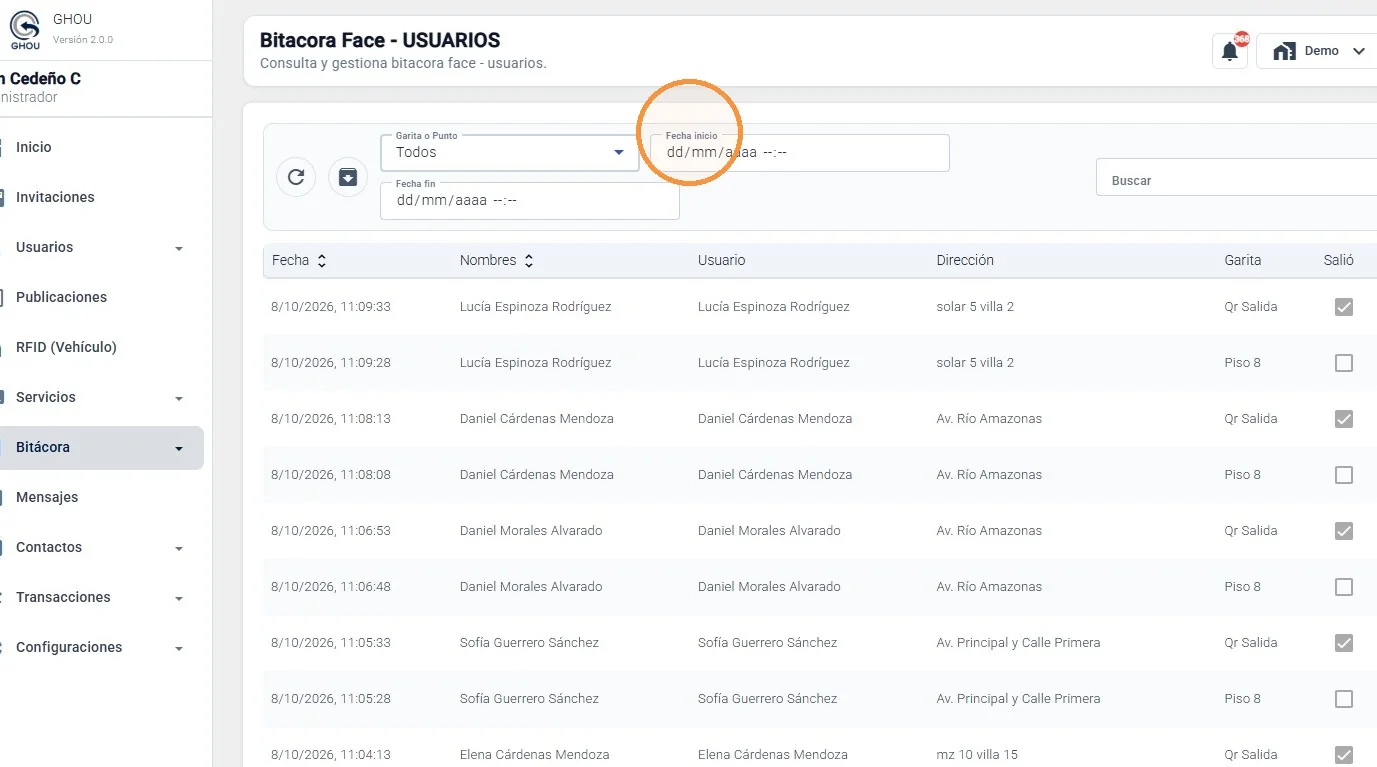Open the Garita o Punto dropdown
Image resolution: width=1377 pixels, height=767 pixels.
tap(510, 153)
